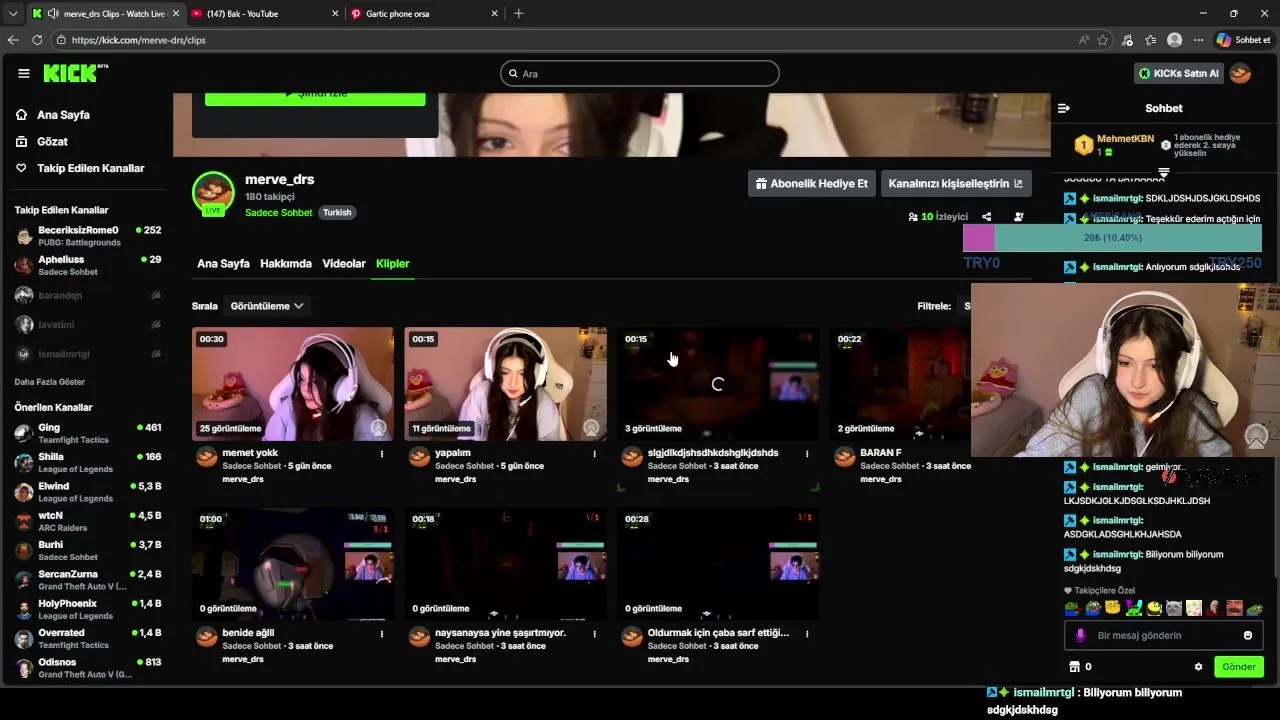The height and width of the screenshot is (720, 1280).
Task: Open a new browser tab
Action: (x=518, y=14)
